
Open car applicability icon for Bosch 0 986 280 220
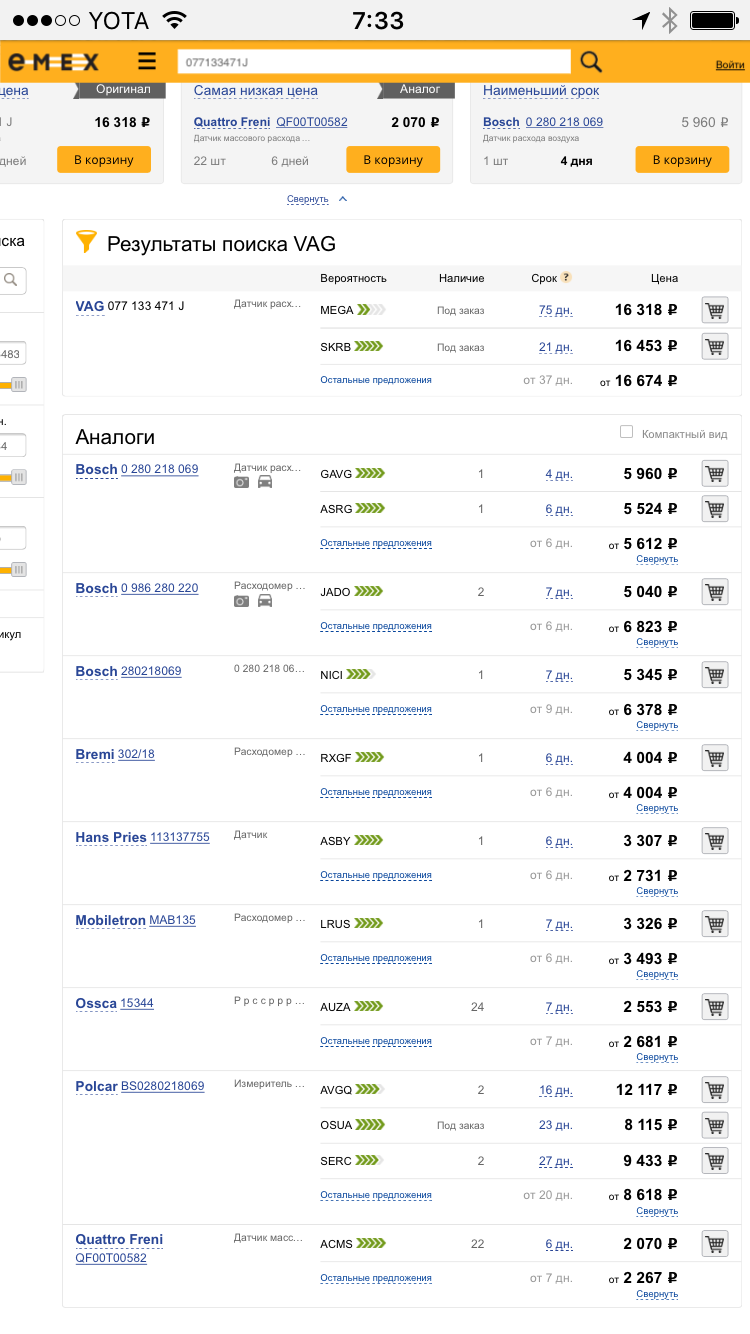[x=265, y=601]
